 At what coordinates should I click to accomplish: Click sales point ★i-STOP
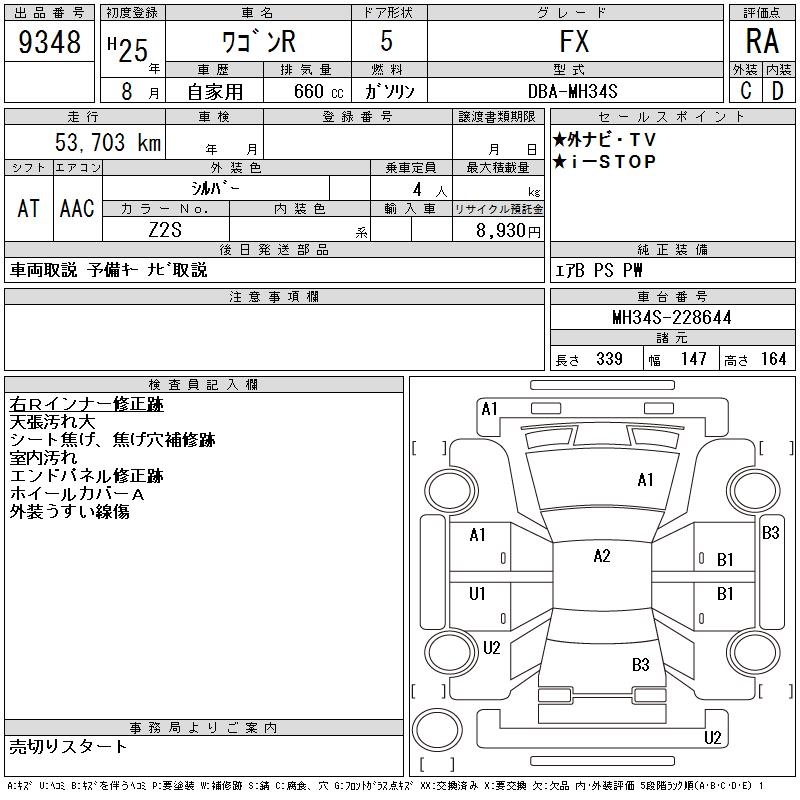tap(604, 162)
